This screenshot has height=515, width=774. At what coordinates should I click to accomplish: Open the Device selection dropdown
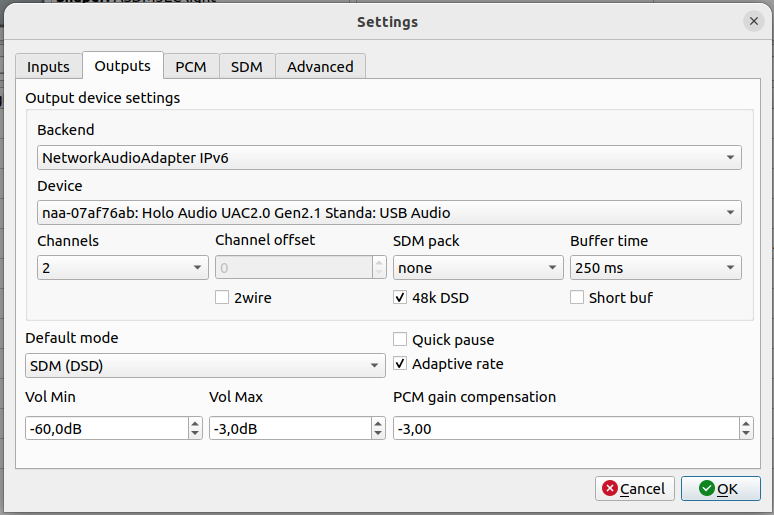(x=388, y=213)
